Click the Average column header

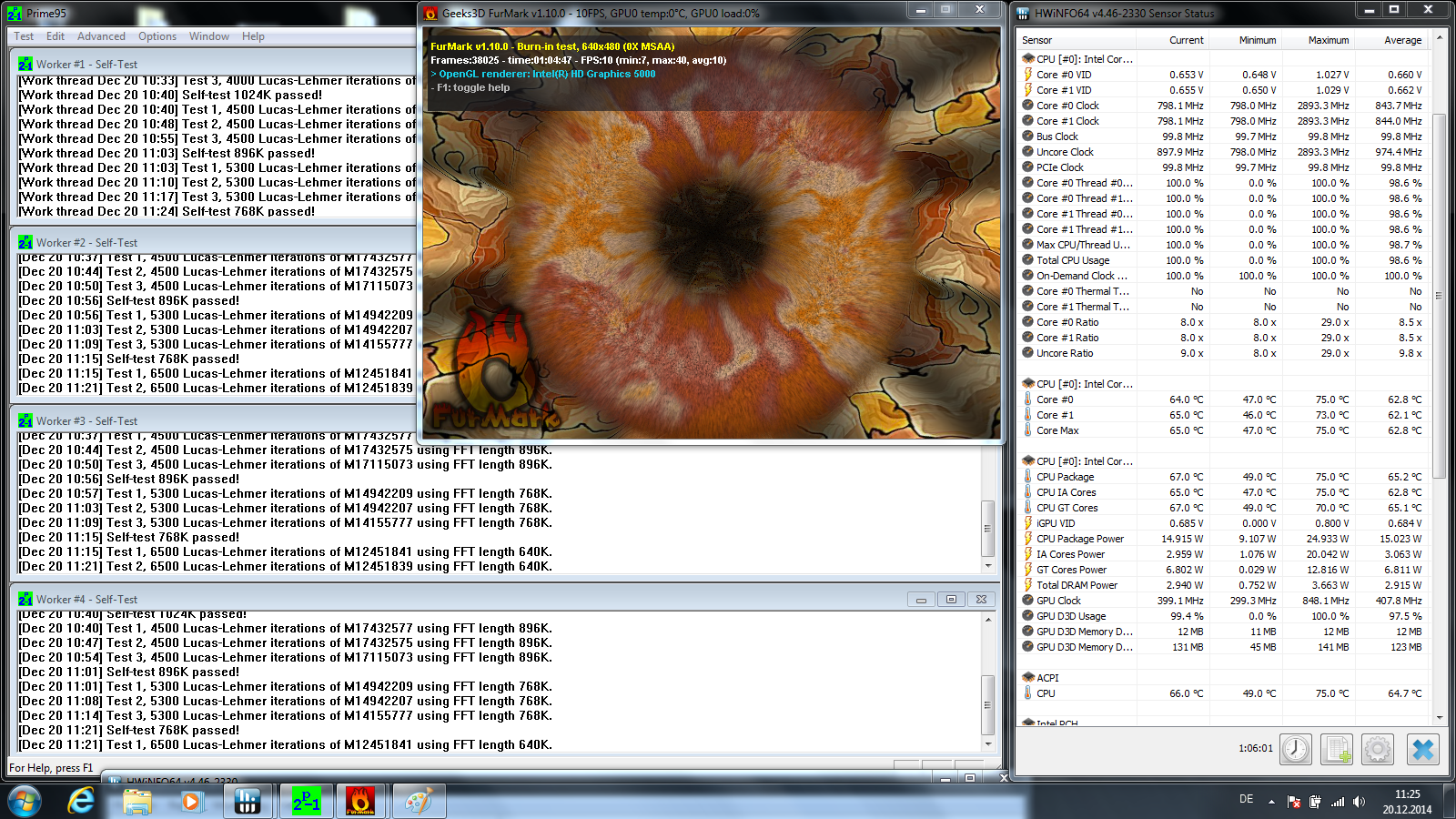pos(1391,40)
